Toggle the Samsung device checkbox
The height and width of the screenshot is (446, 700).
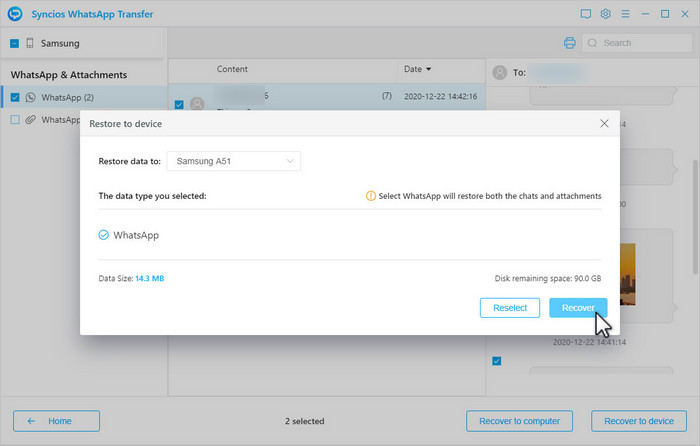point(15,43)
